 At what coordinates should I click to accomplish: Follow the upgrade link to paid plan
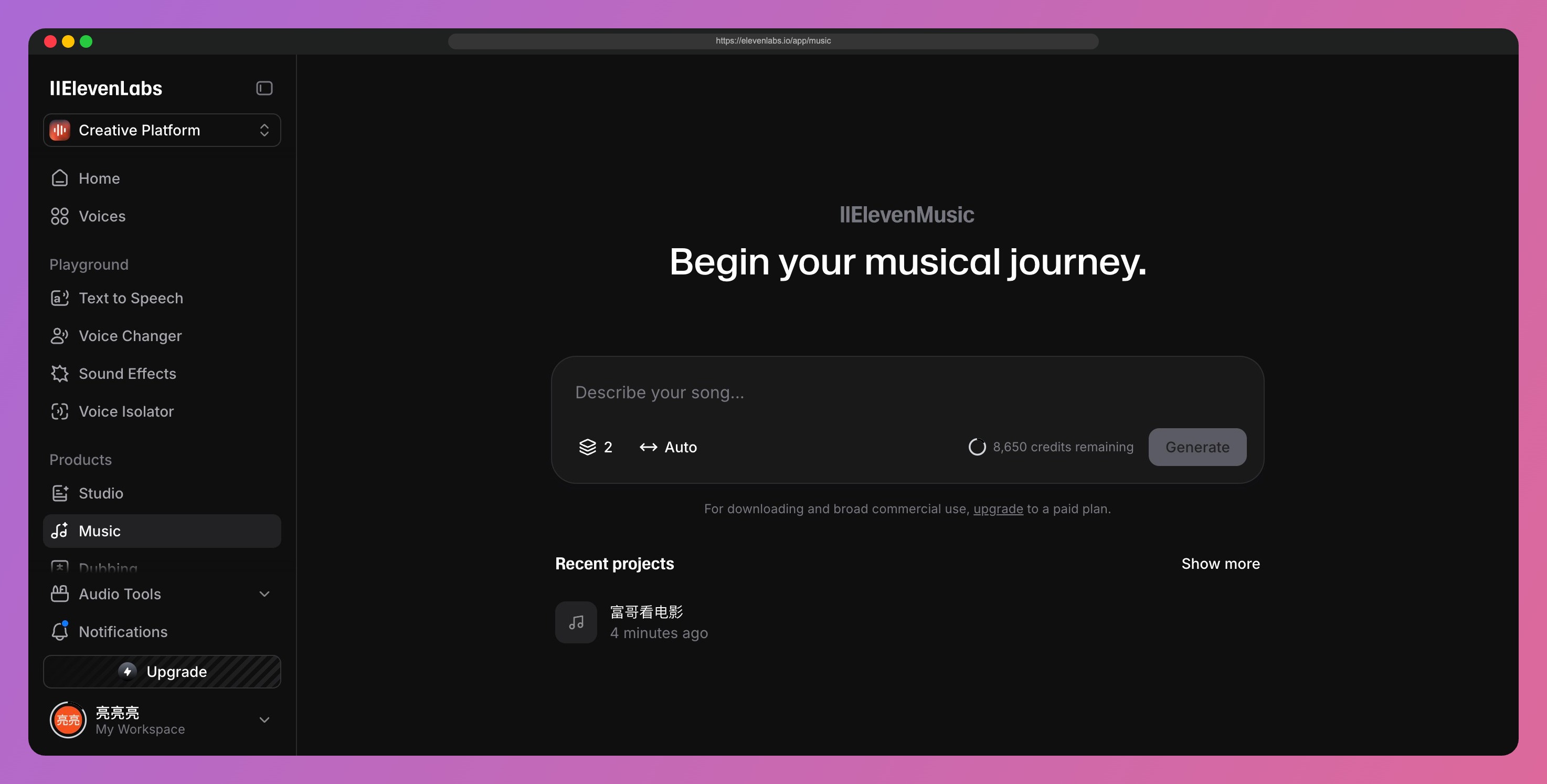(x=998, y=509)
